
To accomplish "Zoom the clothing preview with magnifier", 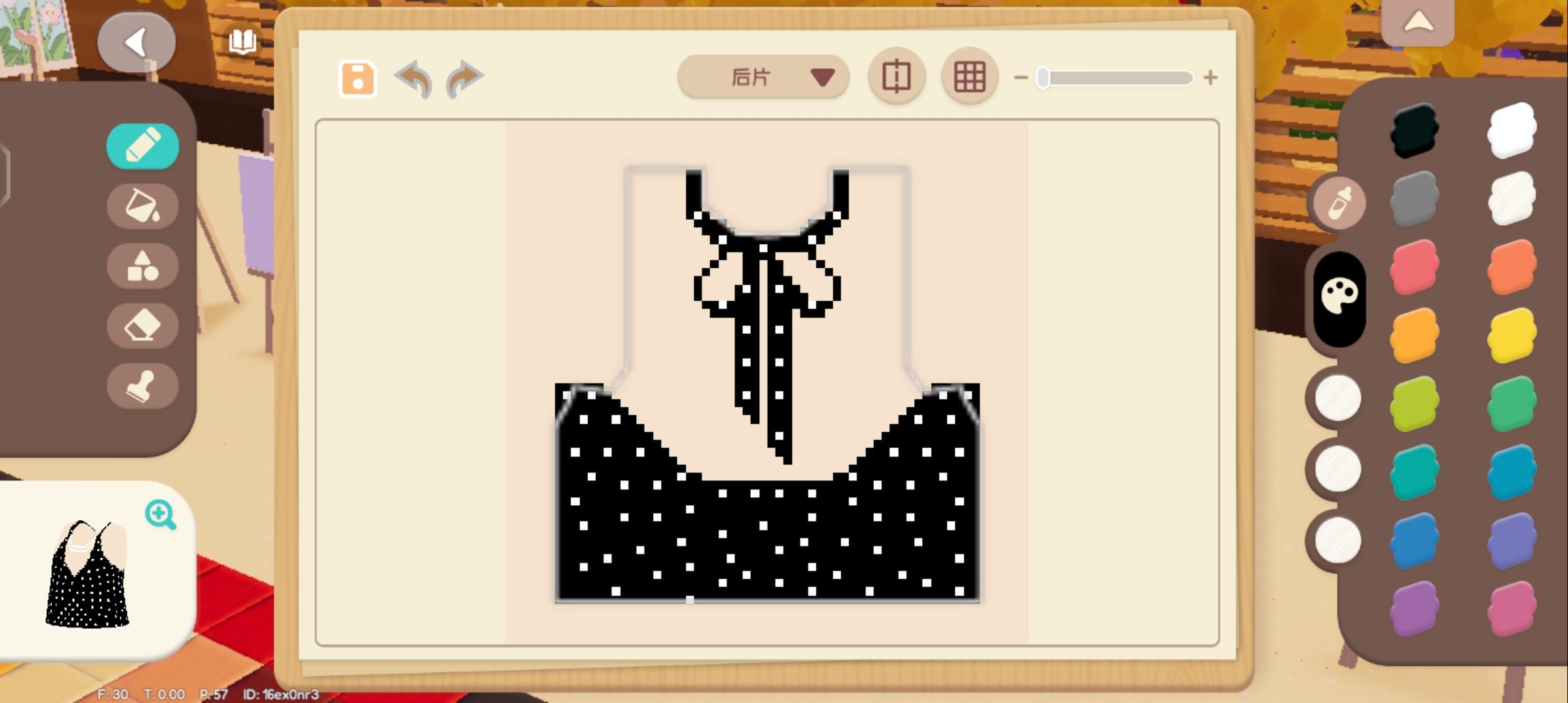I will [160, 514].
